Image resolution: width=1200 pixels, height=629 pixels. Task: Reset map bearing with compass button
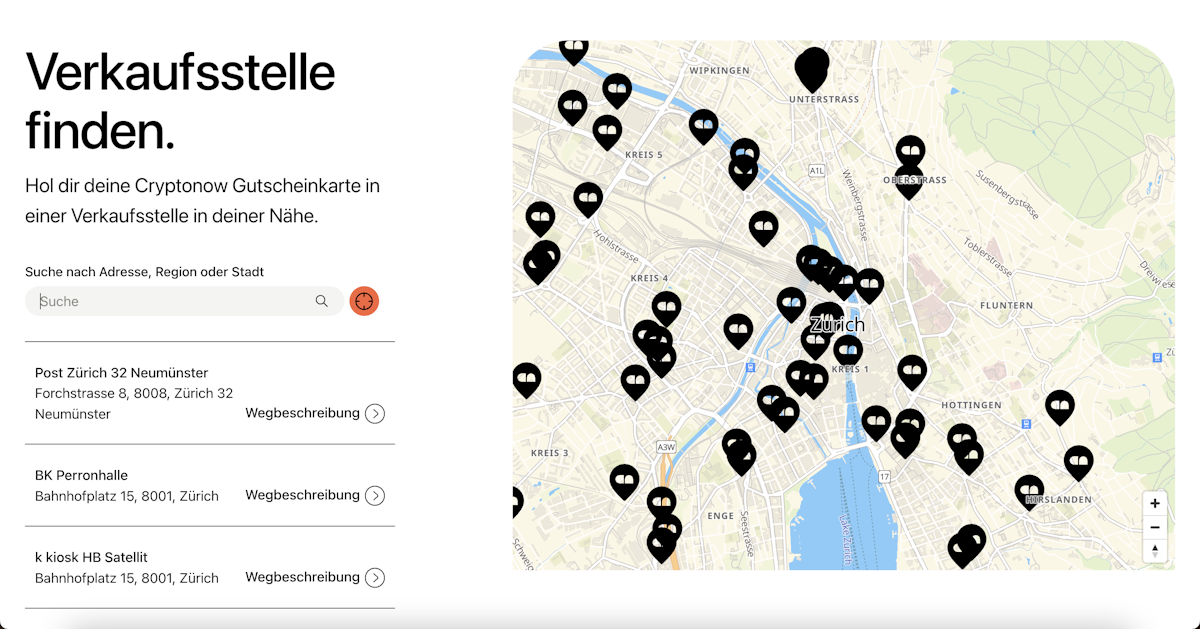1155,550
